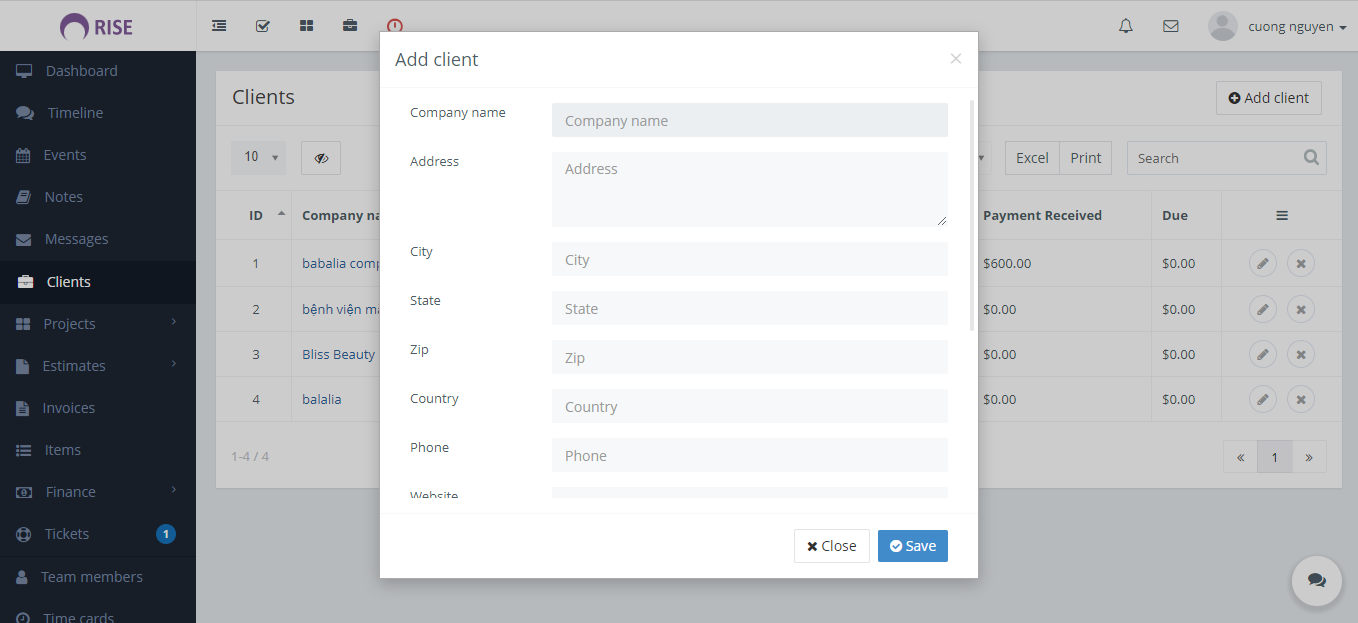Screen dimensions: 1358x623
Task: Click the Close button in dialog footer
Action: [x=832, y=546]
